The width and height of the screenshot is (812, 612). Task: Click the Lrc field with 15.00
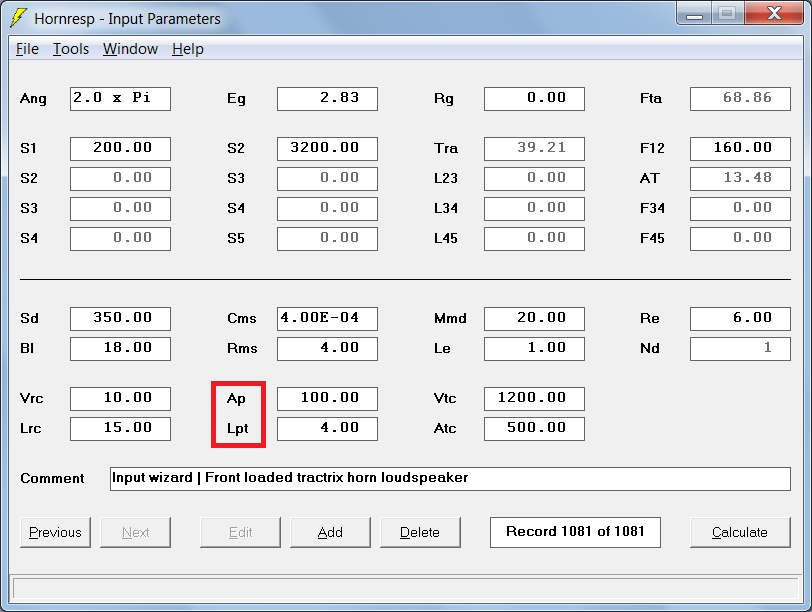click(121, 429)
